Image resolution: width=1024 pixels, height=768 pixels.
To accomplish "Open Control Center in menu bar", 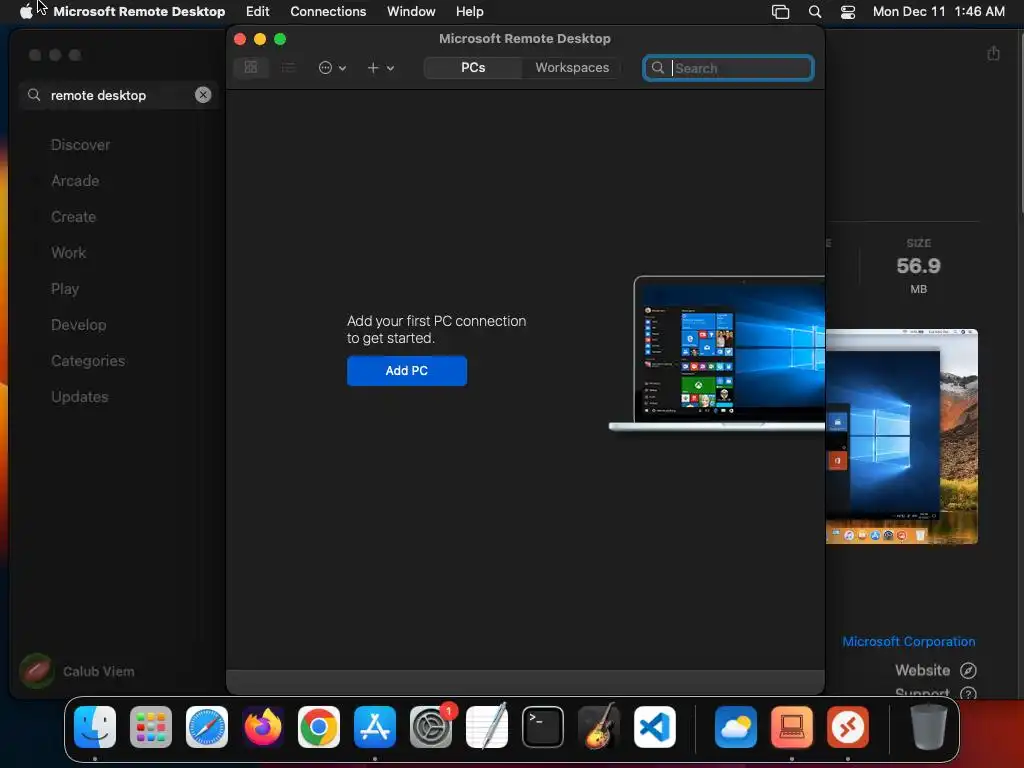I will (x=848, y=11).
